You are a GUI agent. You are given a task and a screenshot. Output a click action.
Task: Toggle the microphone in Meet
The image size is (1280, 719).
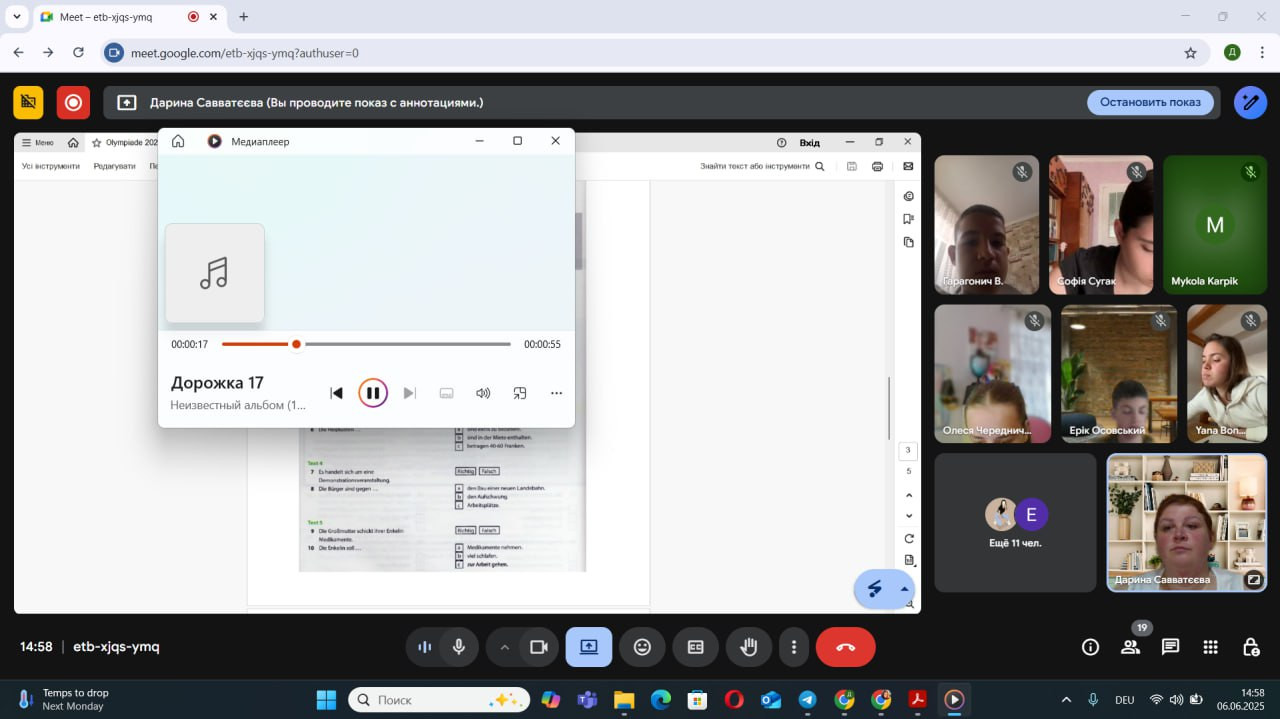pyautogui.click(x=459, y=647)
